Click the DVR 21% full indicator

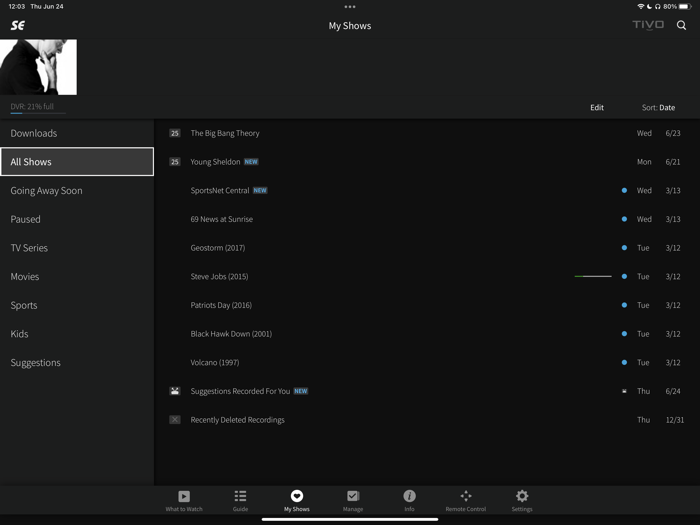(38, 108)
